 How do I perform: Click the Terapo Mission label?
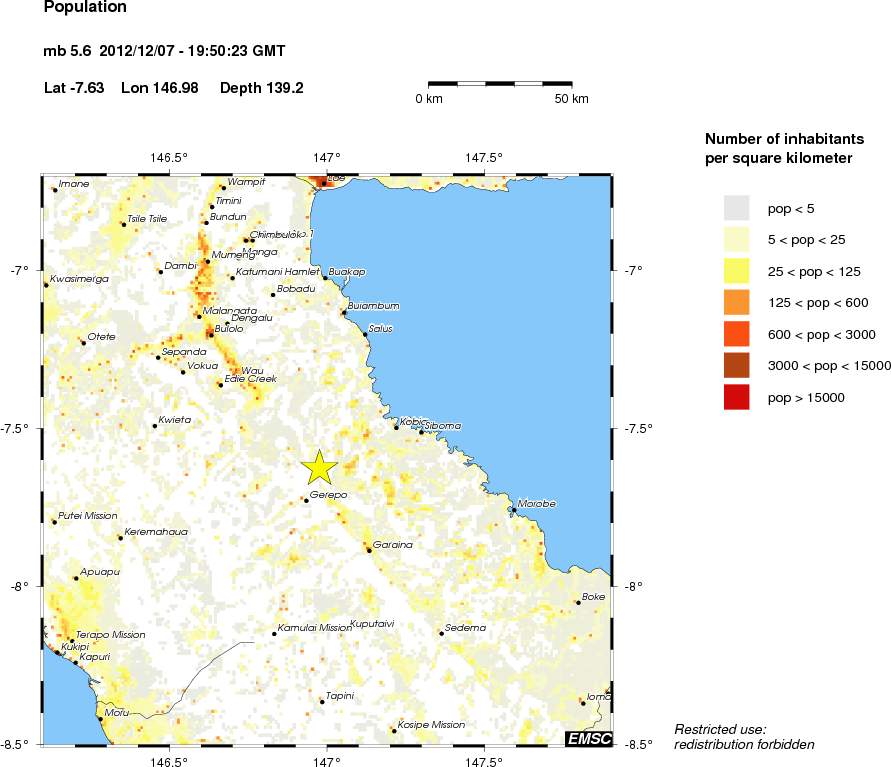(111, 635)
